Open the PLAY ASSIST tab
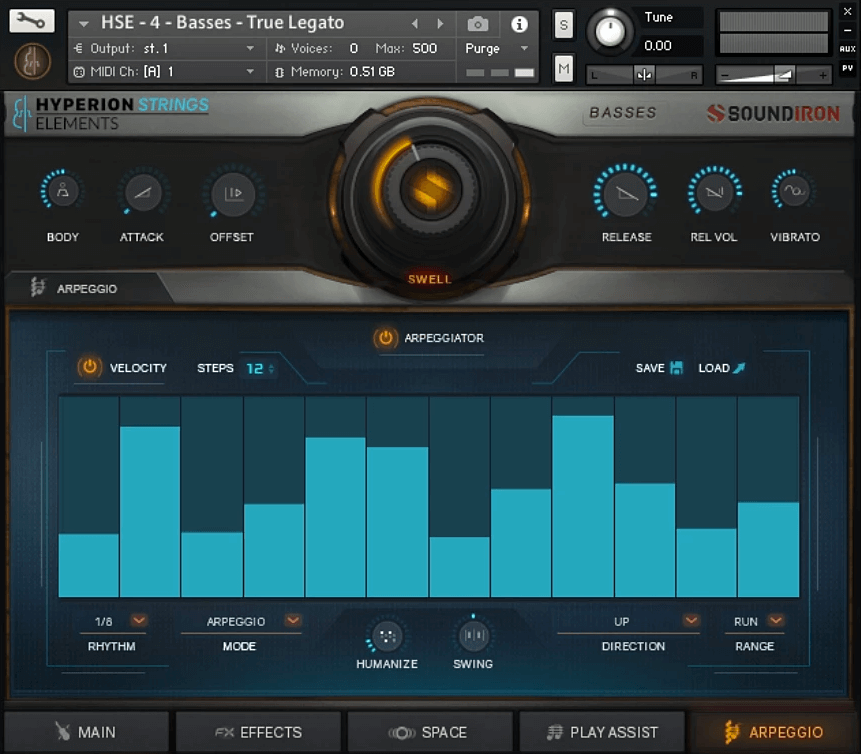861x754 pixels. pyautogui.click(x=602, y=732)
